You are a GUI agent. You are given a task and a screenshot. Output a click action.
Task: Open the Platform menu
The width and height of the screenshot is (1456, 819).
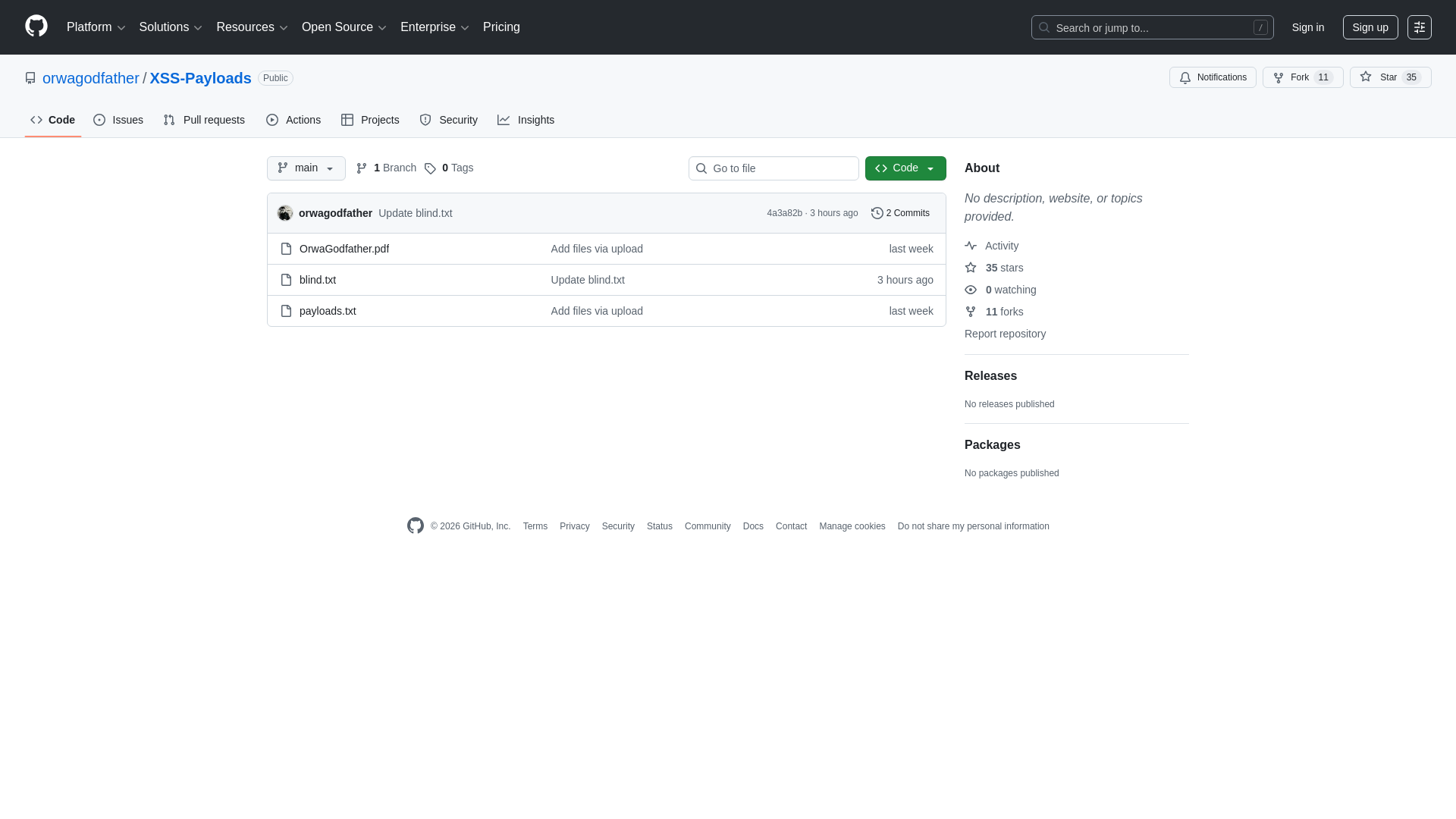pos(96,27)
